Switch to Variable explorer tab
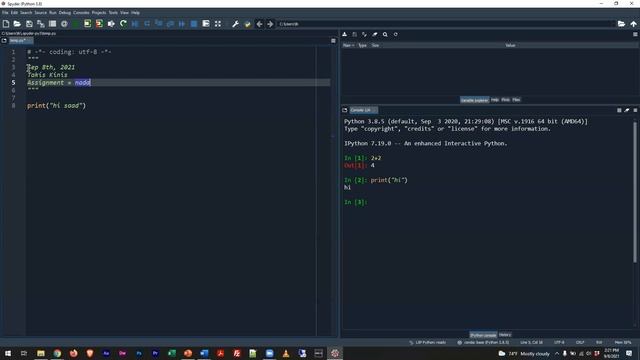This screenshot has width=640, height=360. pyautogui.click(x=474, y=100)
